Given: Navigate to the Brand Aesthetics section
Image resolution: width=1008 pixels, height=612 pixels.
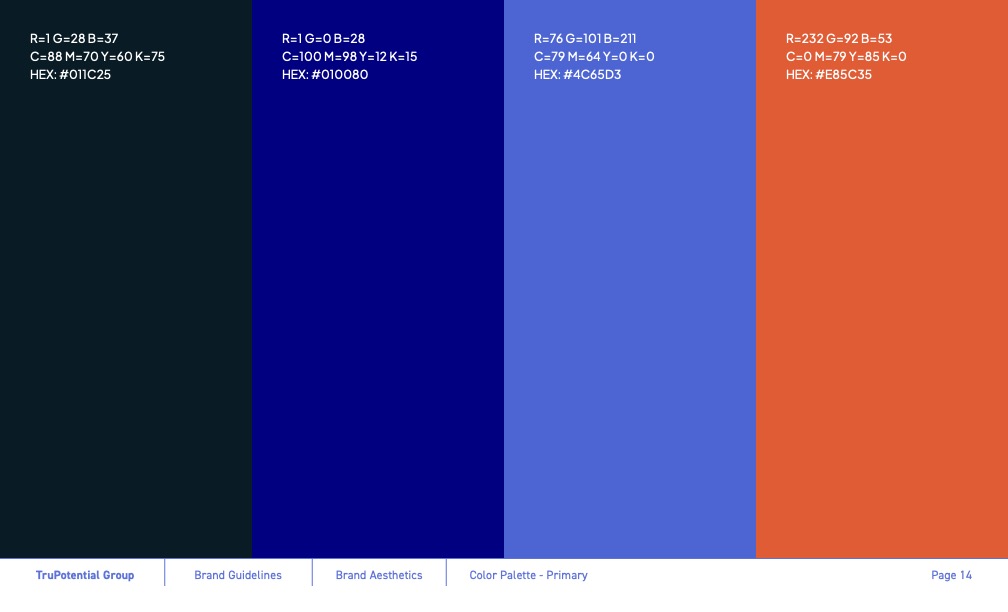Looking at the screenshot, I should click(378, 575).
